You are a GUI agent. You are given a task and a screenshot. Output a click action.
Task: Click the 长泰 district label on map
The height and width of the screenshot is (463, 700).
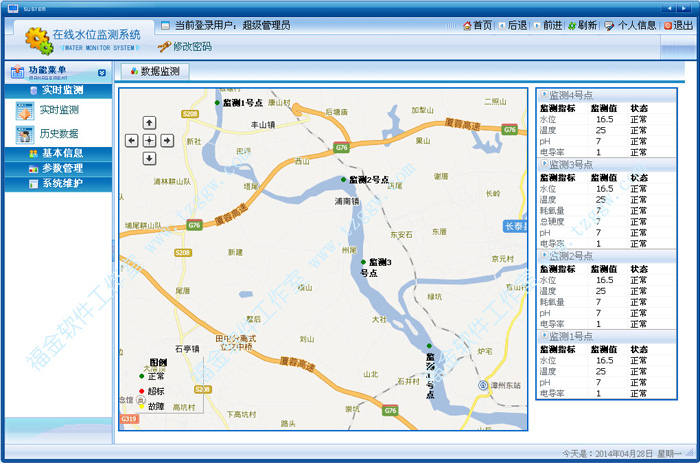[x=515, y=226]
